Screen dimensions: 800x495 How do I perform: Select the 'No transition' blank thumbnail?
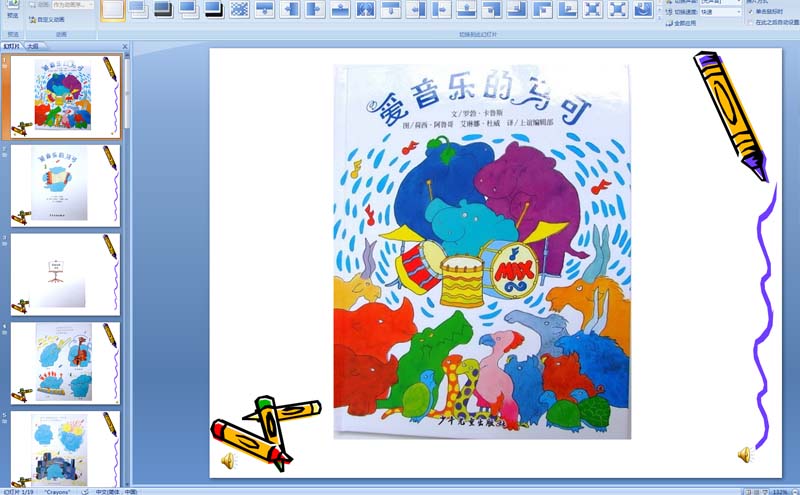(113, 10)
